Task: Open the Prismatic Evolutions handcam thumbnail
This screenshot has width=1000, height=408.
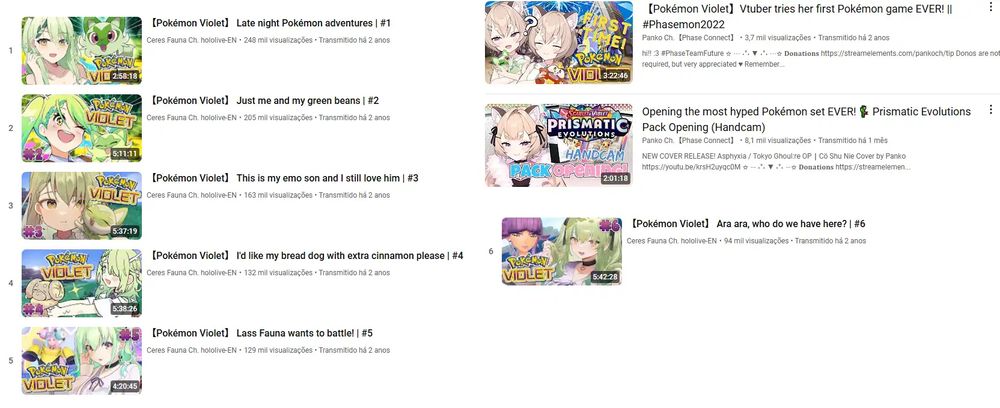Action: (559, 145)
